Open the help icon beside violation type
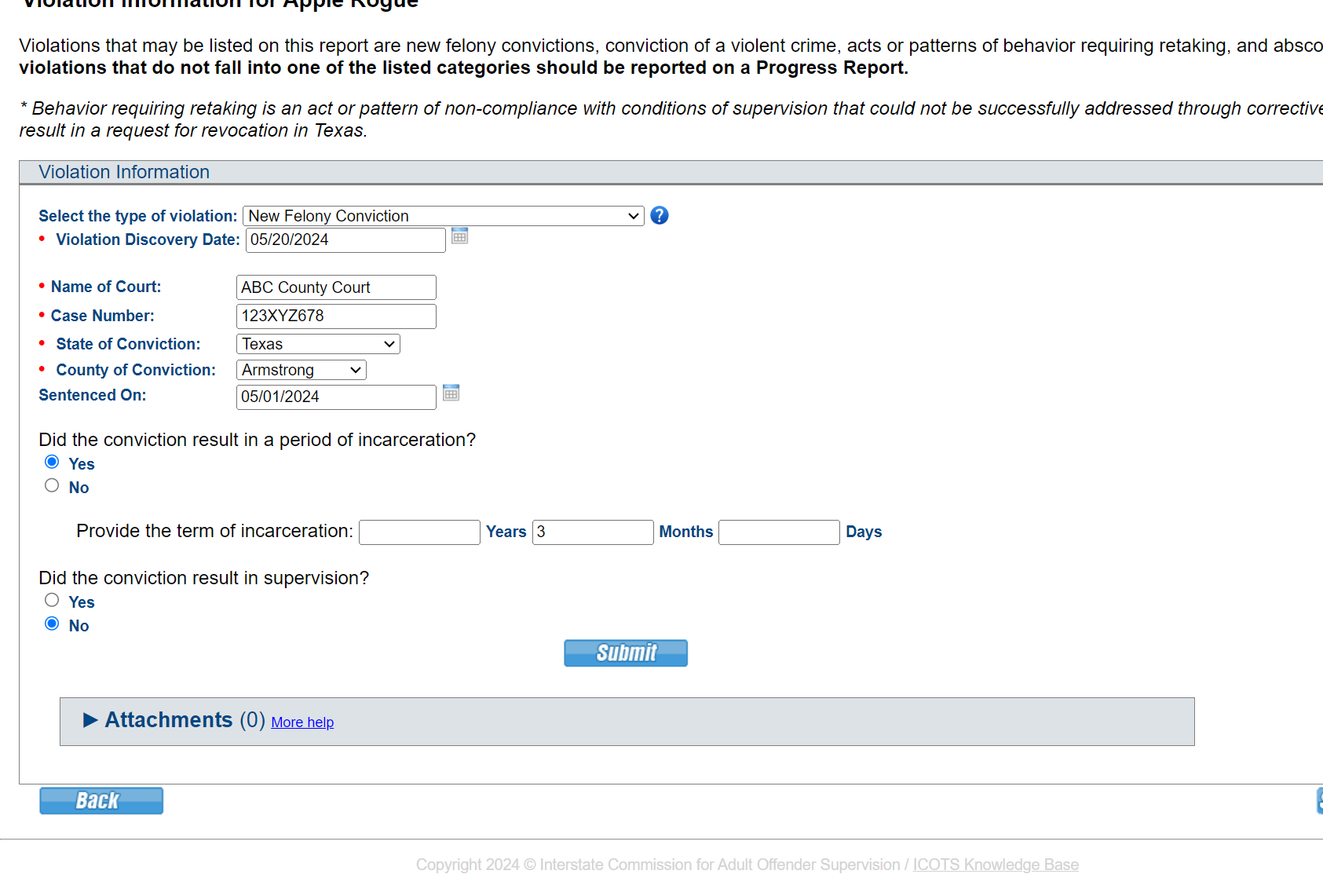Image resolution: width=1323 pixels, height=896 pixels. (660, 215)
